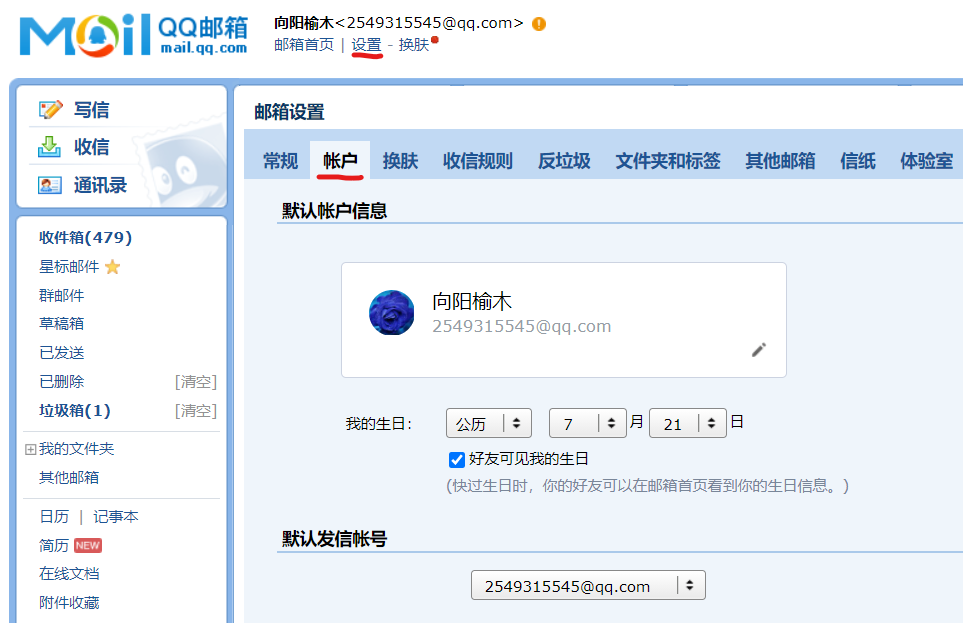
Task: Uncheck 好友可见我的生日 checkbox
Action: point(457,460)
